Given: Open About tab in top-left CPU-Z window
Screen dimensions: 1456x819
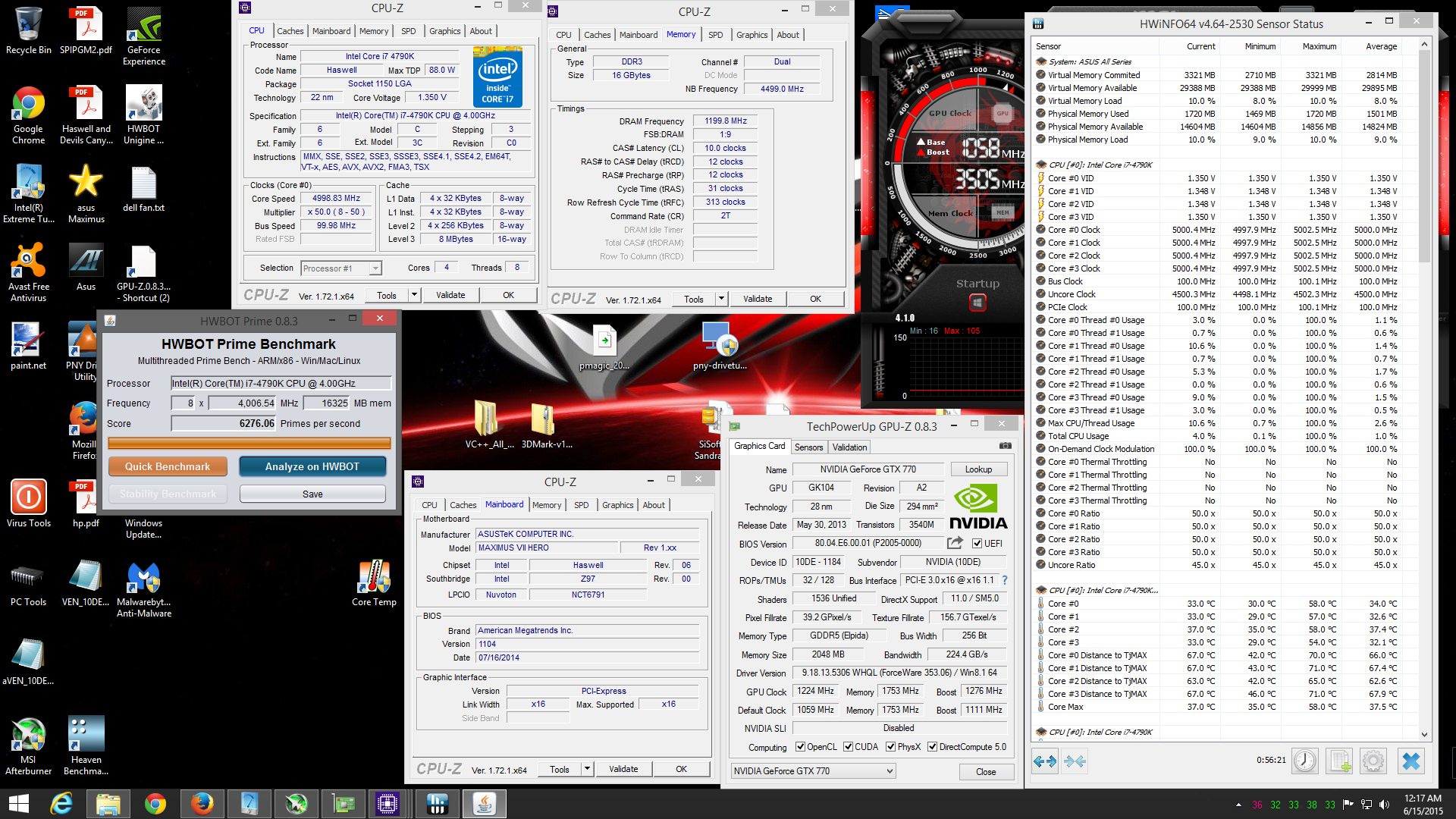Looking at the screenshot, I should [480, 31].
